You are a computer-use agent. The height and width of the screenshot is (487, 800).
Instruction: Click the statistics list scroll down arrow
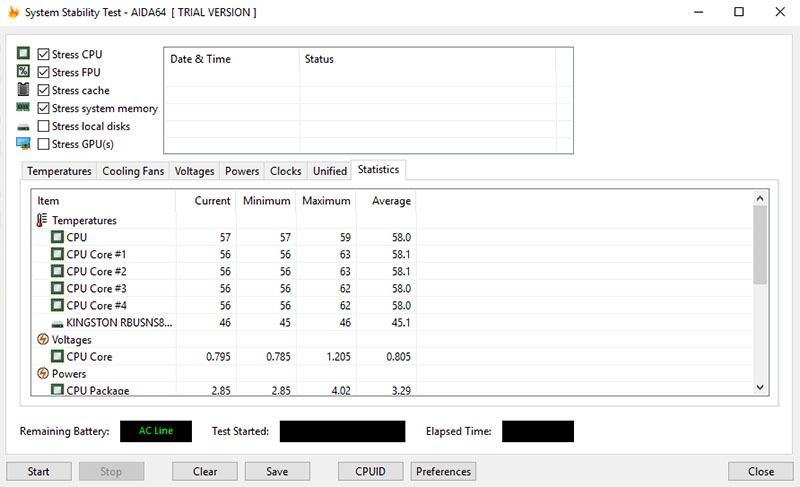tap(760, 388)
